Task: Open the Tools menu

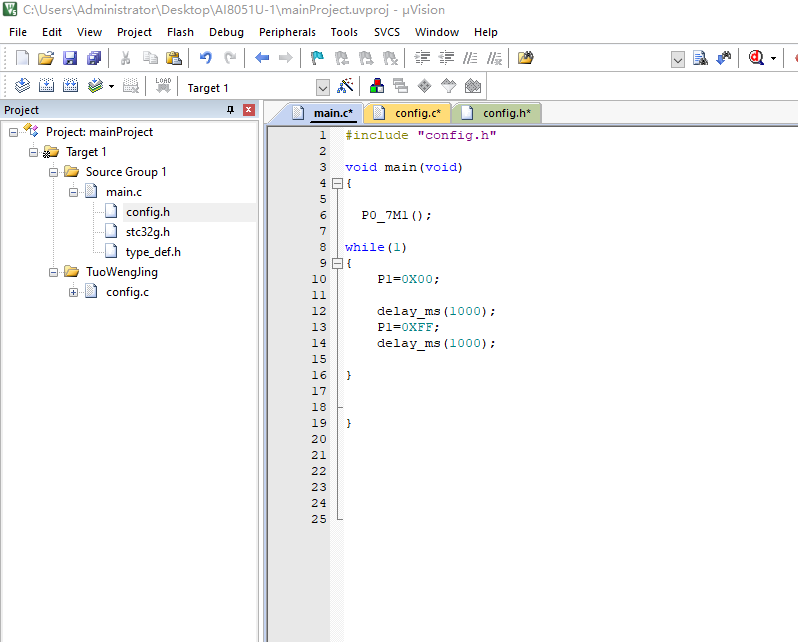Action: [x=344, y=32]
